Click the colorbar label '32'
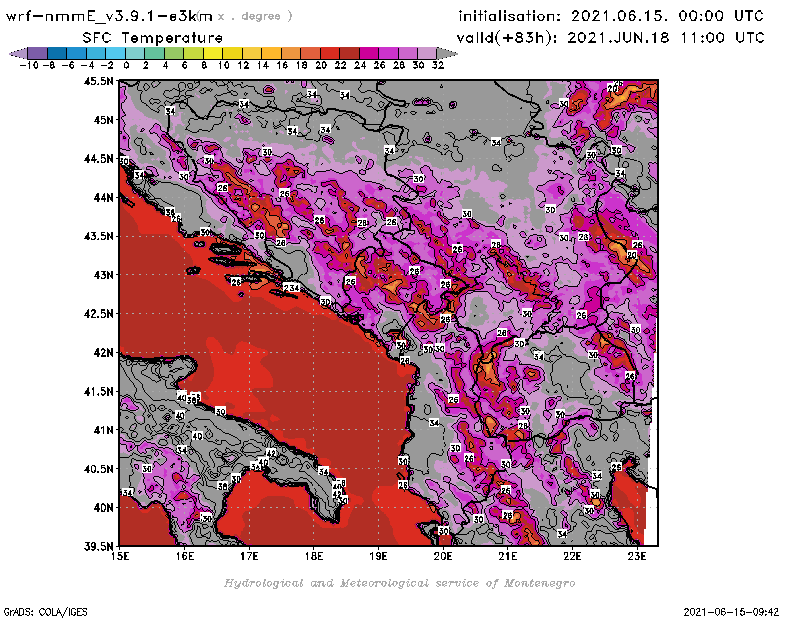 (x=438, y=65)
